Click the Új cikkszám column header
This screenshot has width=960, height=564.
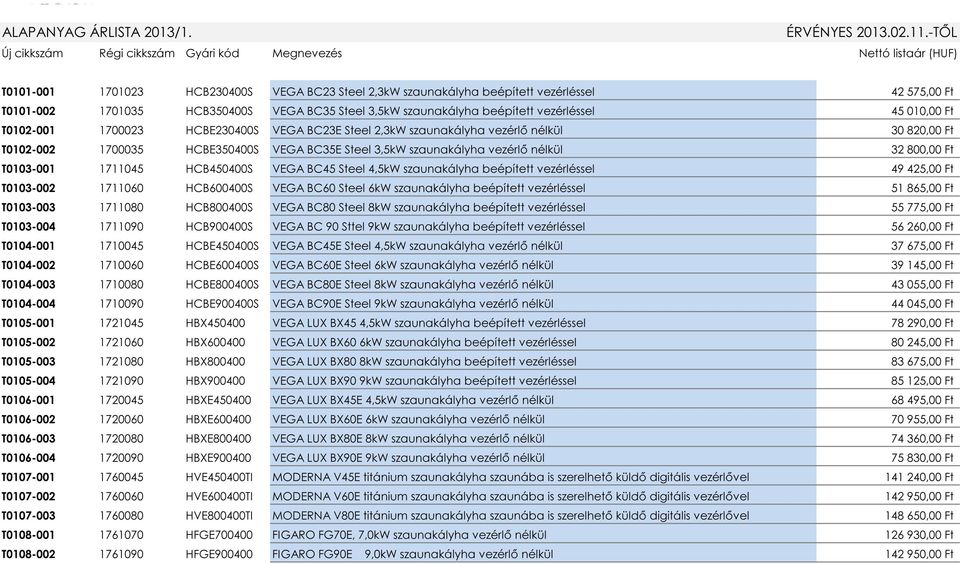tap(32, 53)
